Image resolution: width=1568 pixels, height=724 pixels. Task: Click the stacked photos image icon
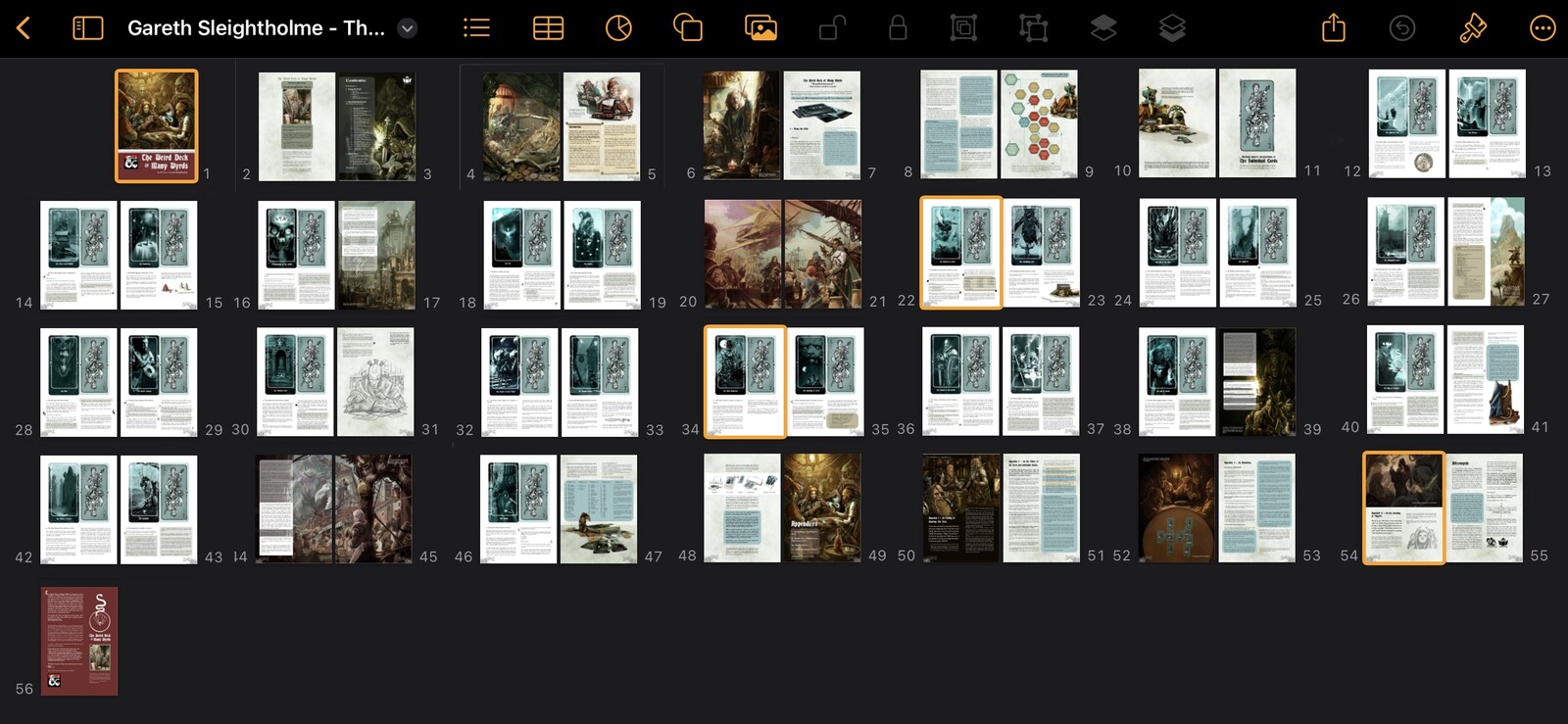pos(760,28)
